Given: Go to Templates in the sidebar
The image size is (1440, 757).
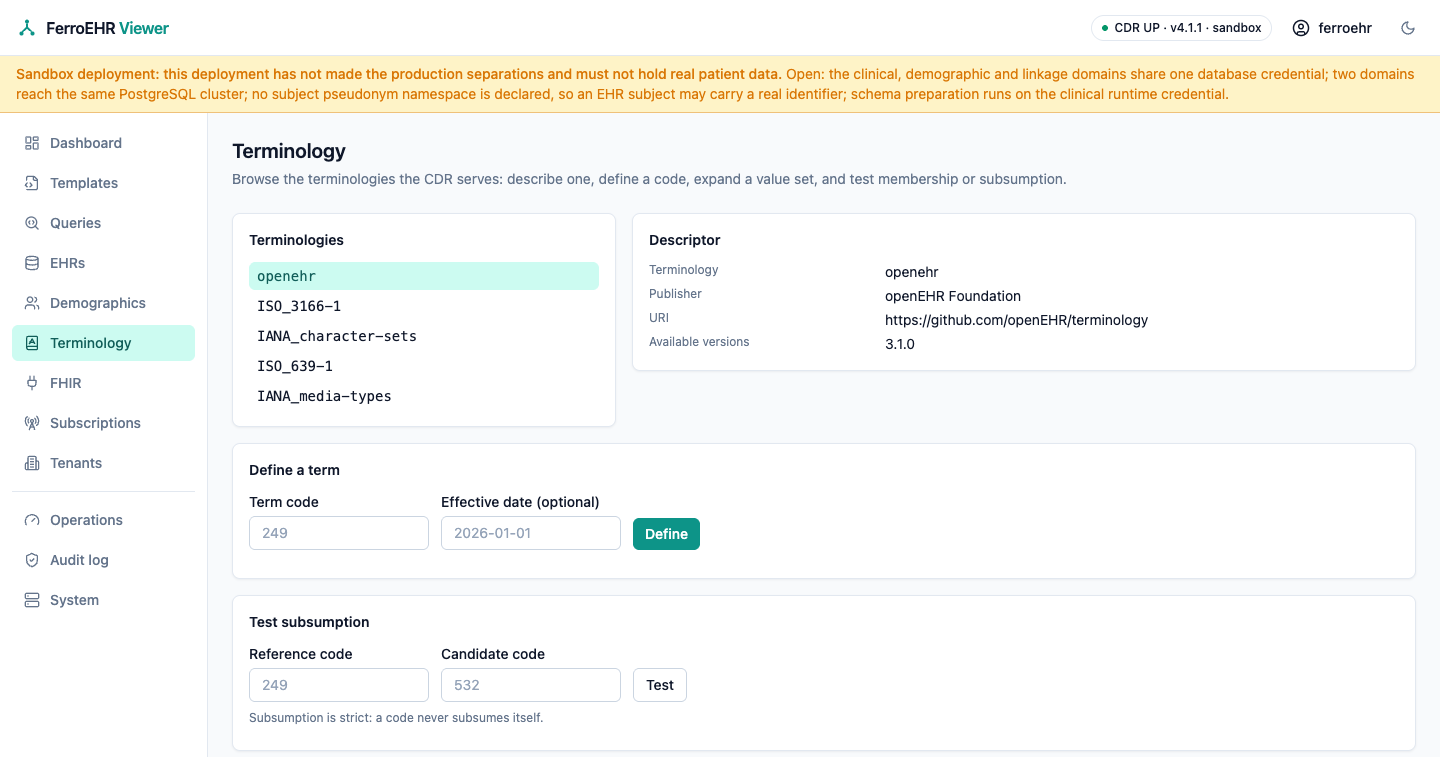Looking at the screenshot, I should click(x=103, y=183).
